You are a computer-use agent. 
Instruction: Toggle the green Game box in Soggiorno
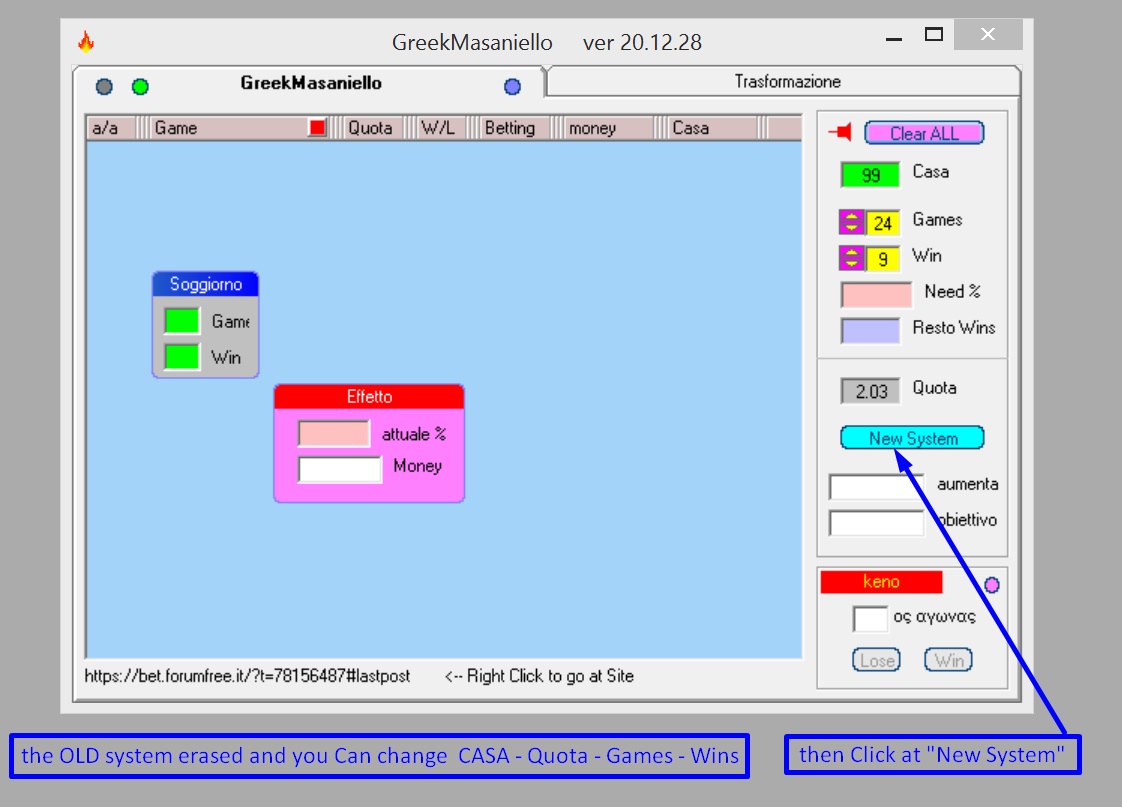[x=182, y=321]
